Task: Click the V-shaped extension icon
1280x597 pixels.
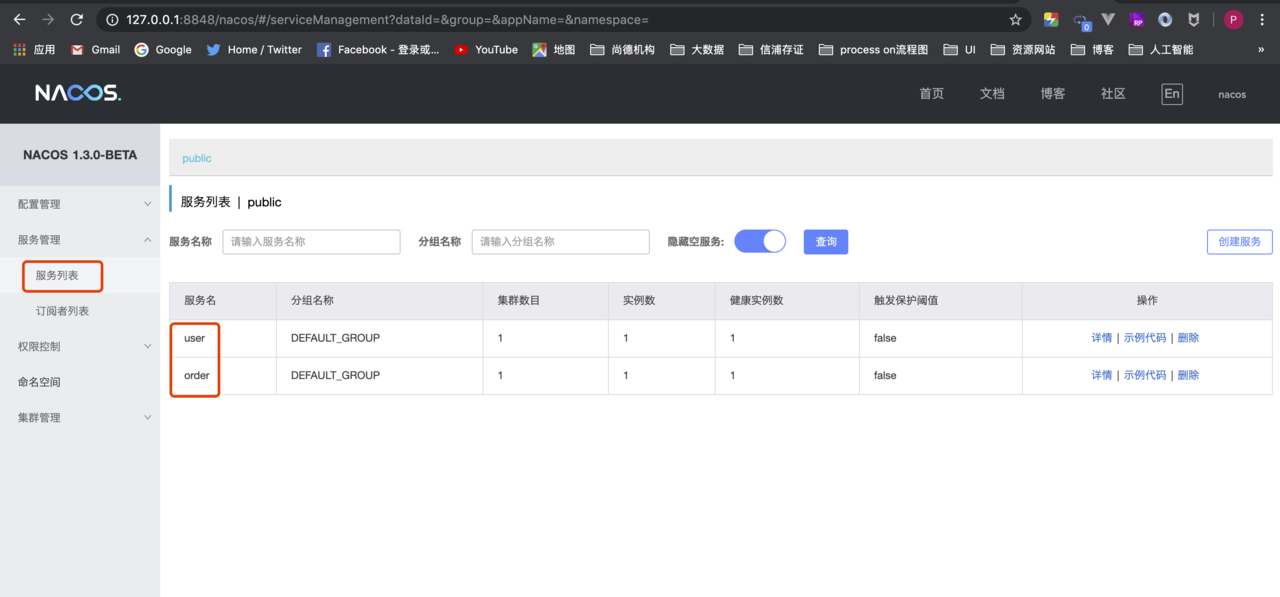Action: (1108, 19)
